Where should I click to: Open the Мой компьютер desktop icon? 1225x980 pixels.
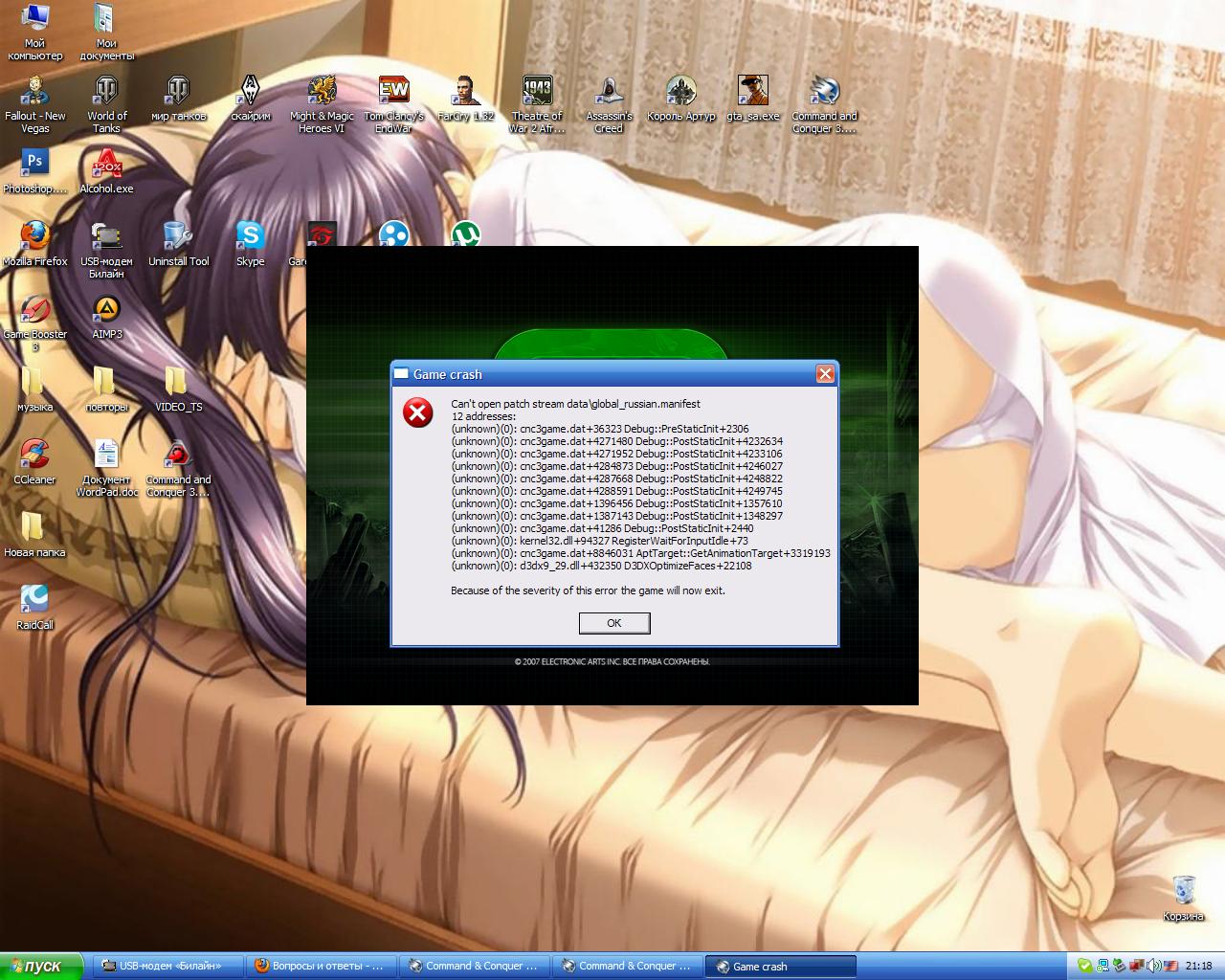click(35, 33)
